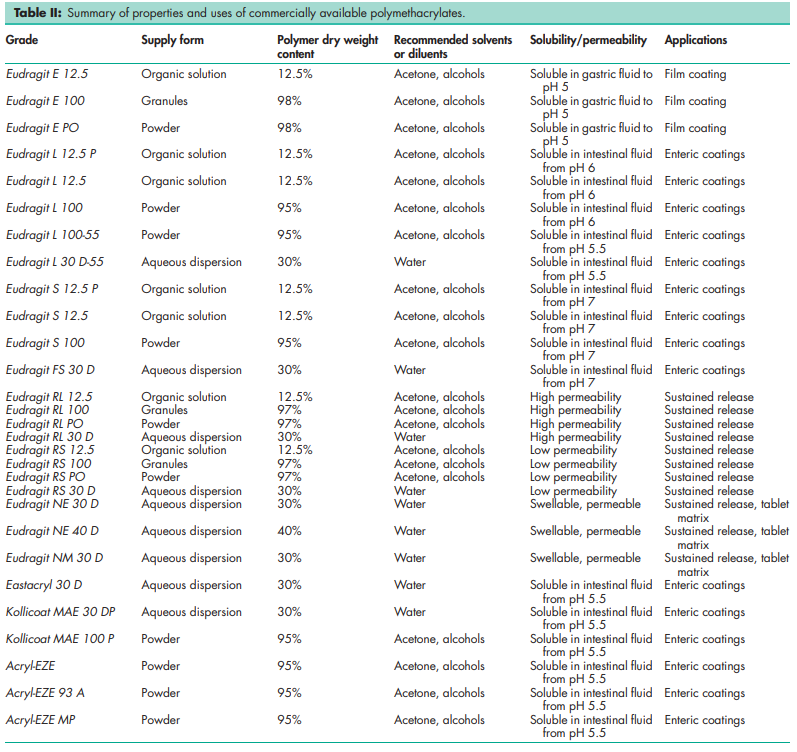Select the Eudragit FS 30 D grade
The height and width of the screenshot is (752, 797).
pos(50,370)
